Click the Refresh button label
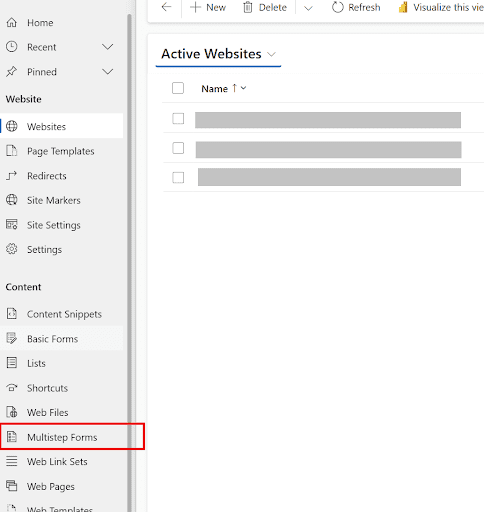Viewport: 484px width, 512px height. [x=364, y=7]
